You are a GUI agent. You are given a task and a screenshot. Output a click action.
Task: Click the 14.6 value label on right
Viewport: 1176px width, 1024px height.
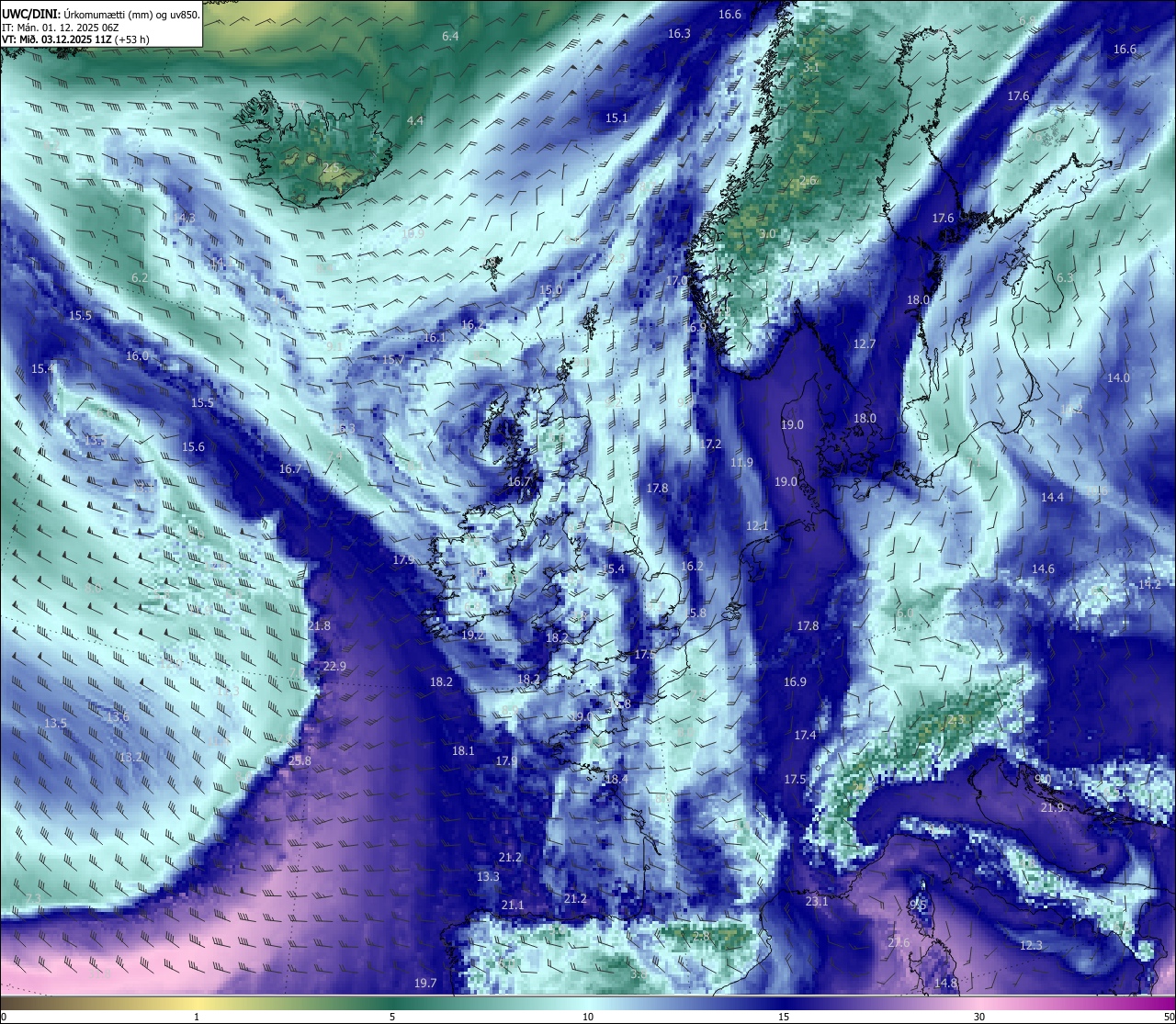click(1043, 568)
